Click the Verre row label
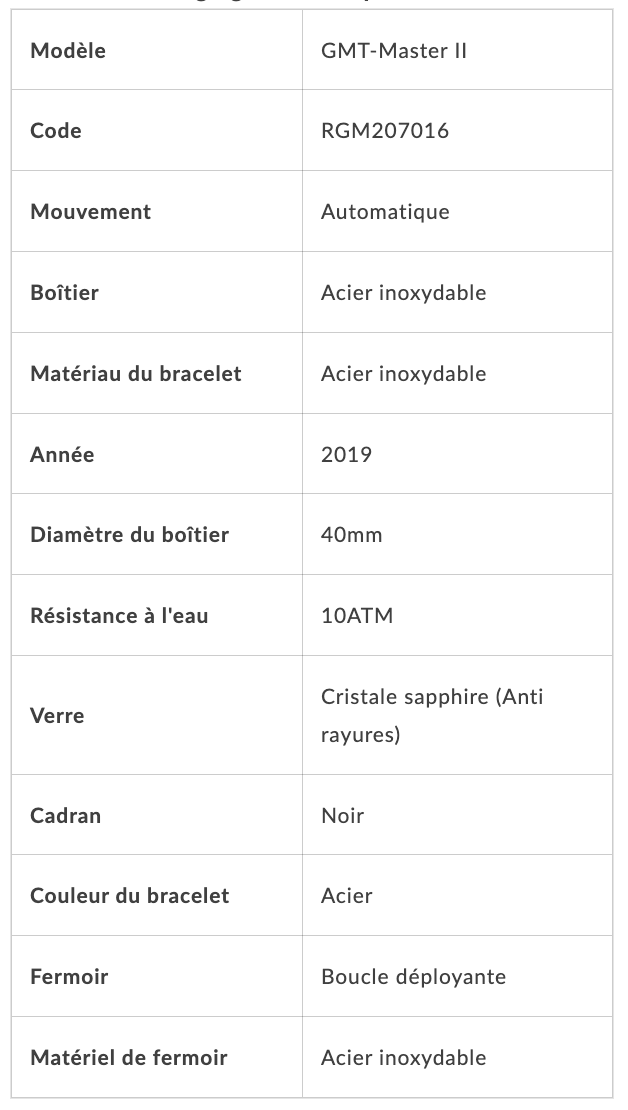 [x=57, y=715]
